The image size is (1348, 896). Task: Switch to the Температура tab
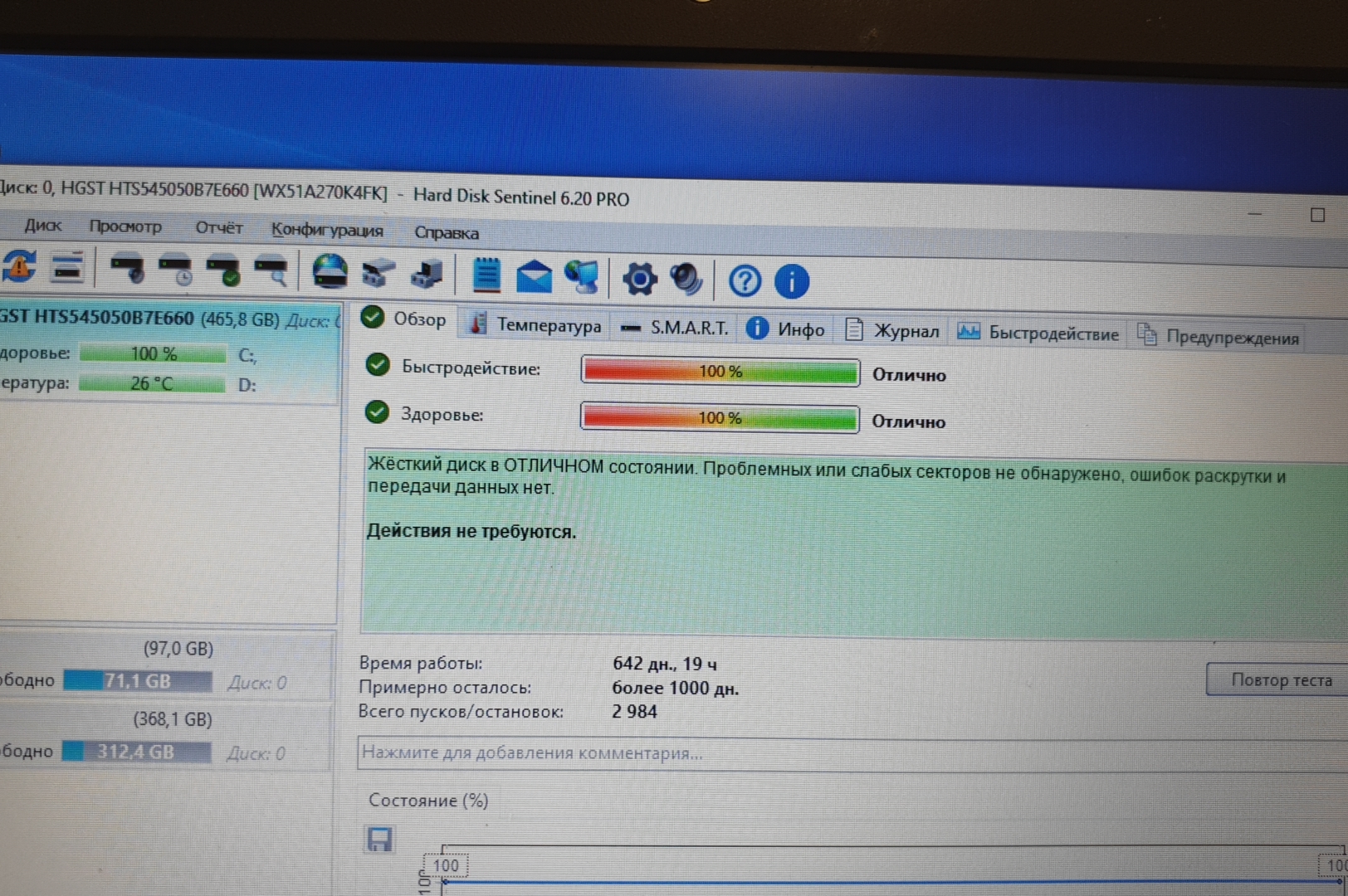click(x=535, y=325)
